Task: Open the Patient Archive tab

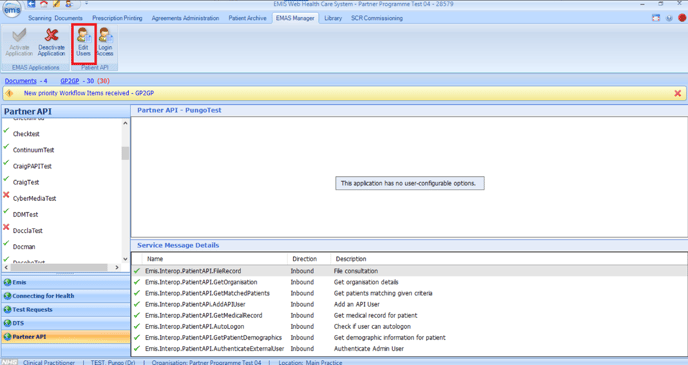Action: [247, 18]
